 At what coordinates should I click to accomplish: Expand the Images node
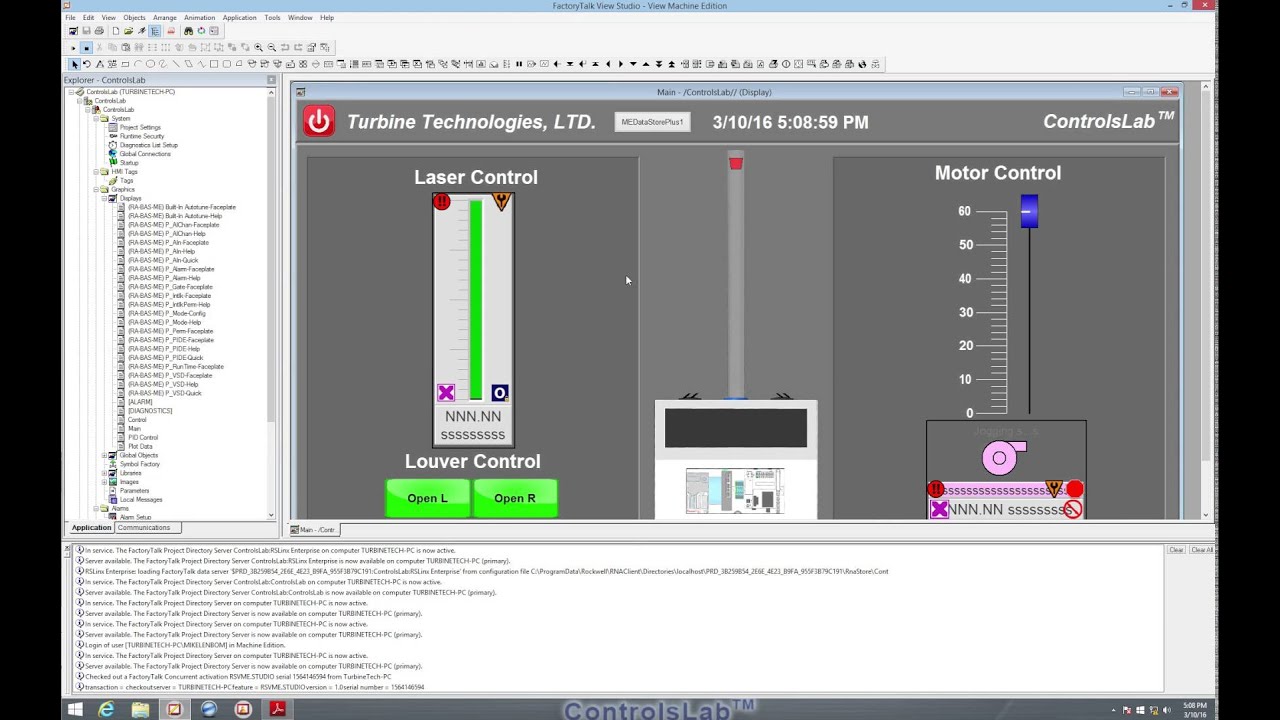[x=104, y=482]
